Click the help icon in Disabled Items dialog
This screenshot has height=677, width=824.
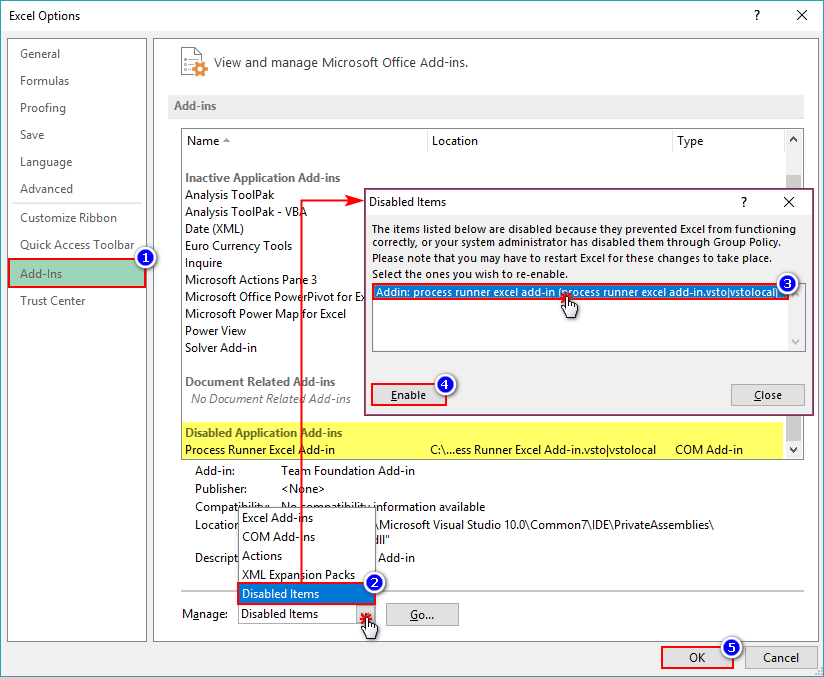point(743,201)
